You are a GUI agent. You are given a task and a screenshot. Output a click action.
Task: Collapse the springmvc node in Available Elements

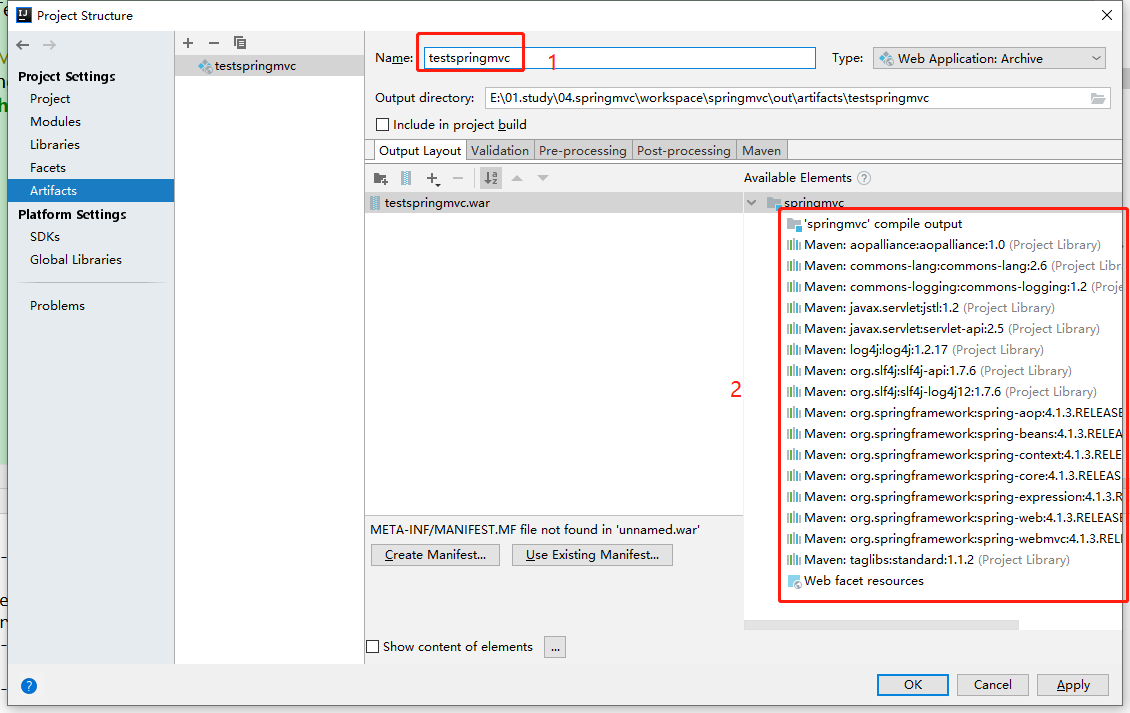click(751, 202)
